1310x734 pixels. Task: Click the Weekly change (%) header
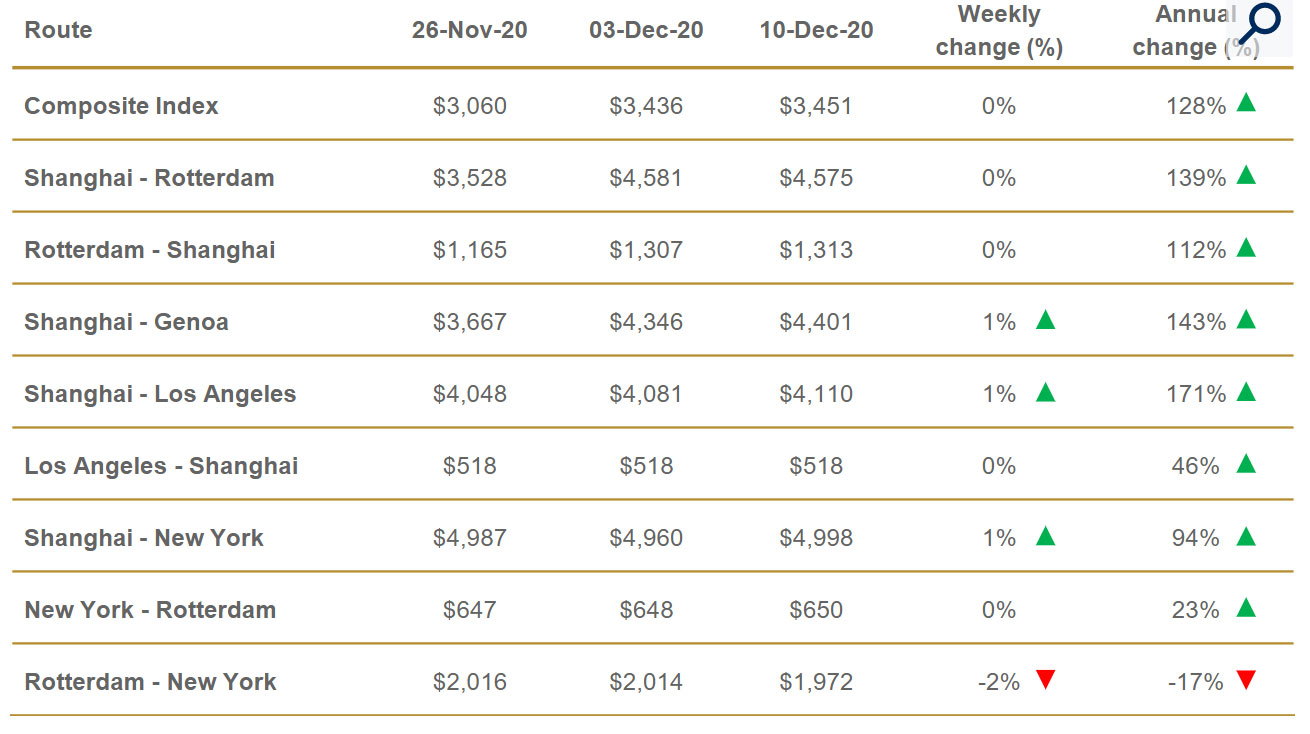click(998, 31)
